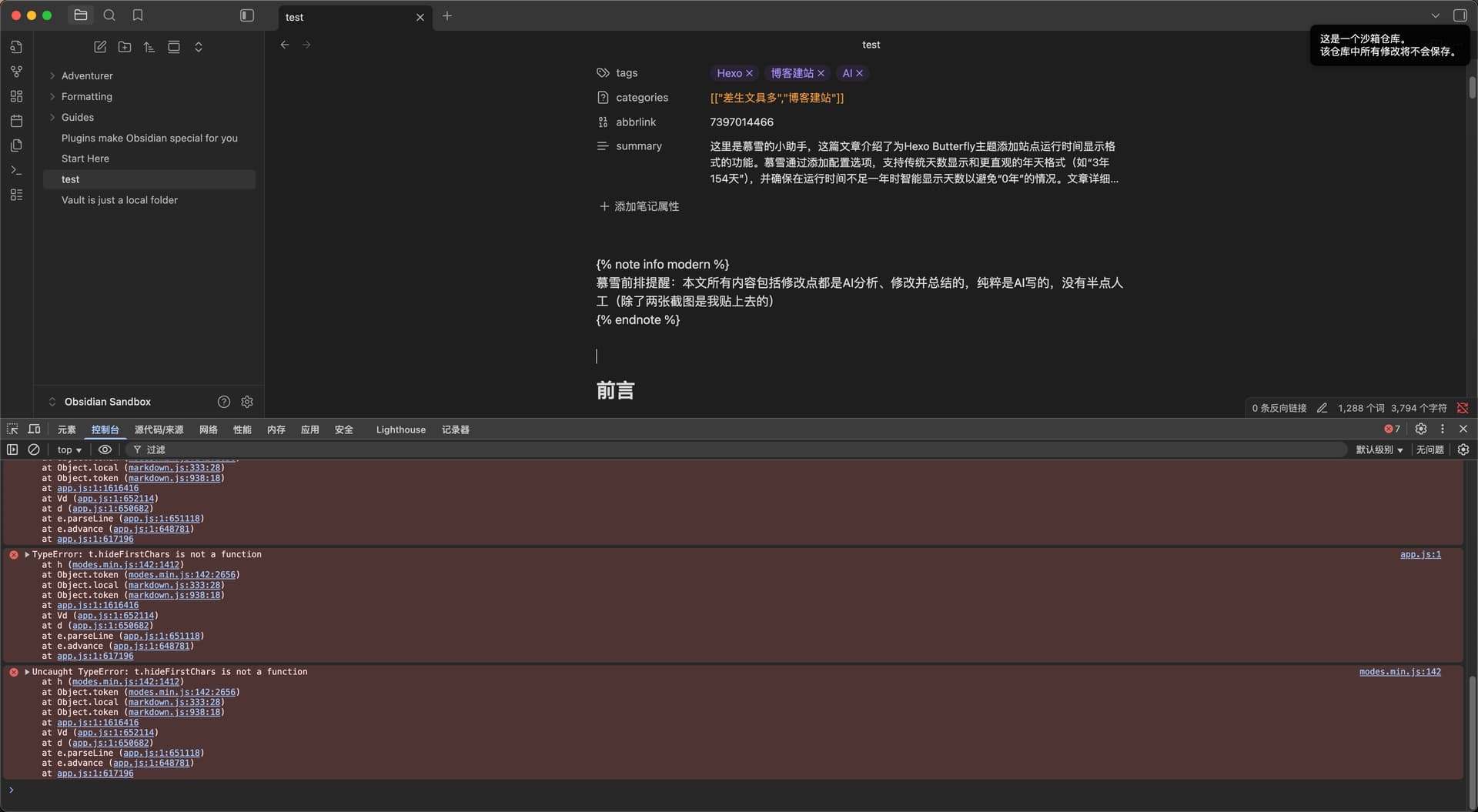Open the sort order icon
Viewport: 1478px width, 812px height.
coord(149,47)
